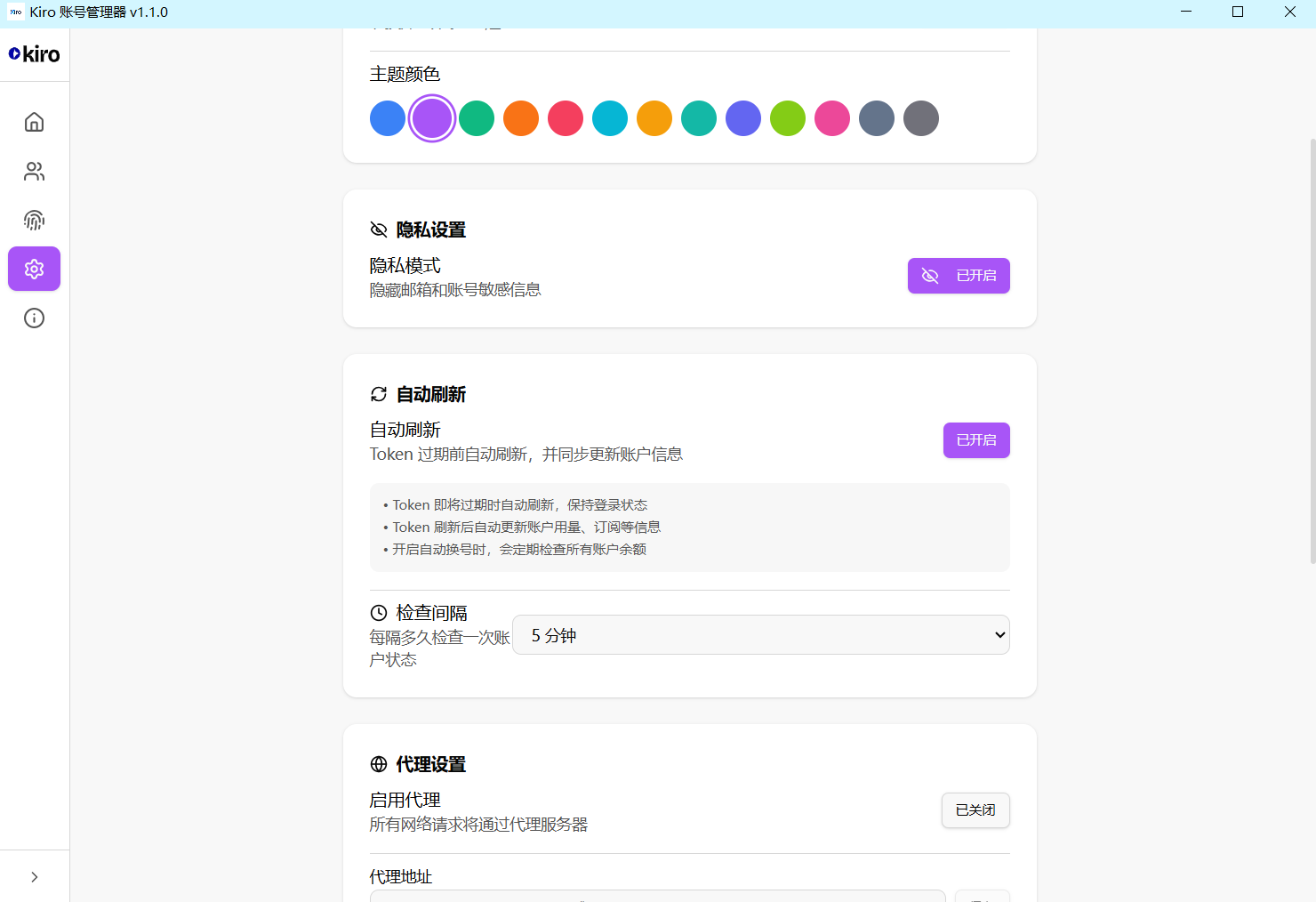The width and height of the screenshot is (1316, 902).
Task: Pick the blue theme color swatch
Action: (388, 118)
